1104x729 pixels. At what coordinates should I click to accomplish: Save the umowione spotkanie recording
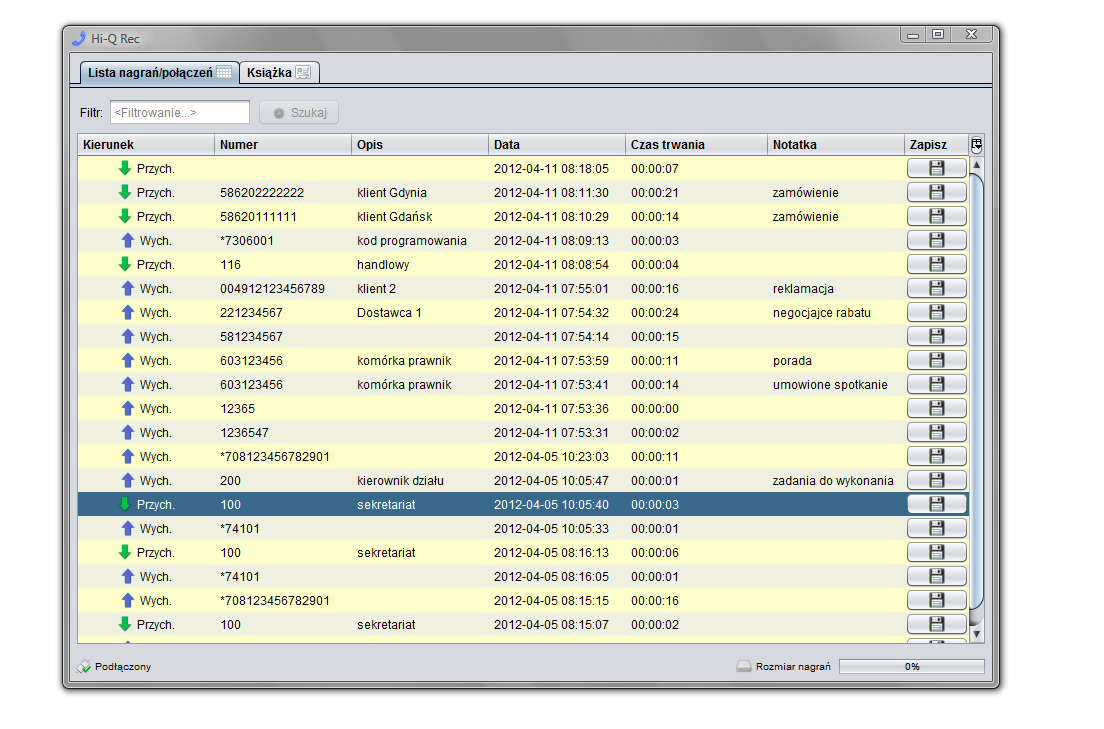[x=936, y=383]
